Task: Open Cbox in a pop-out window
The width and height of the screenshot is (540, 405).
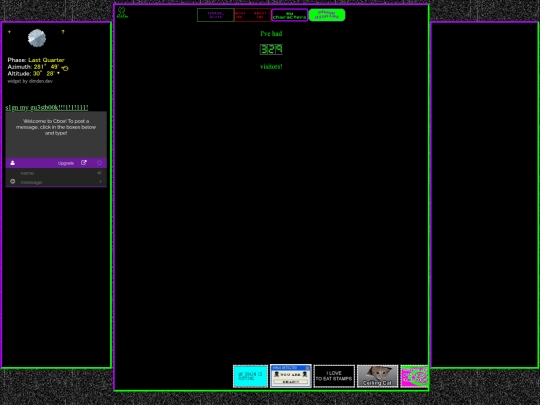Action: click(84, 163)
